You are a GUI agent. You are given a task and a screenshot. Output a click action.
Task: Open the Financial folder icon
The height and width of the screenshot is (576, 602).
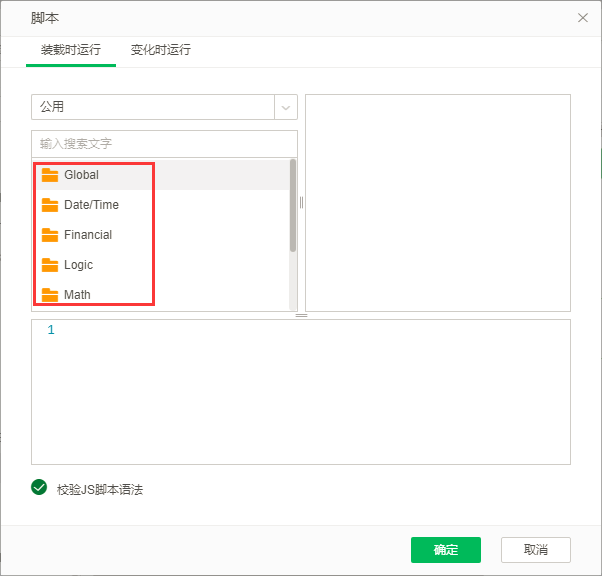coord(50,235)
